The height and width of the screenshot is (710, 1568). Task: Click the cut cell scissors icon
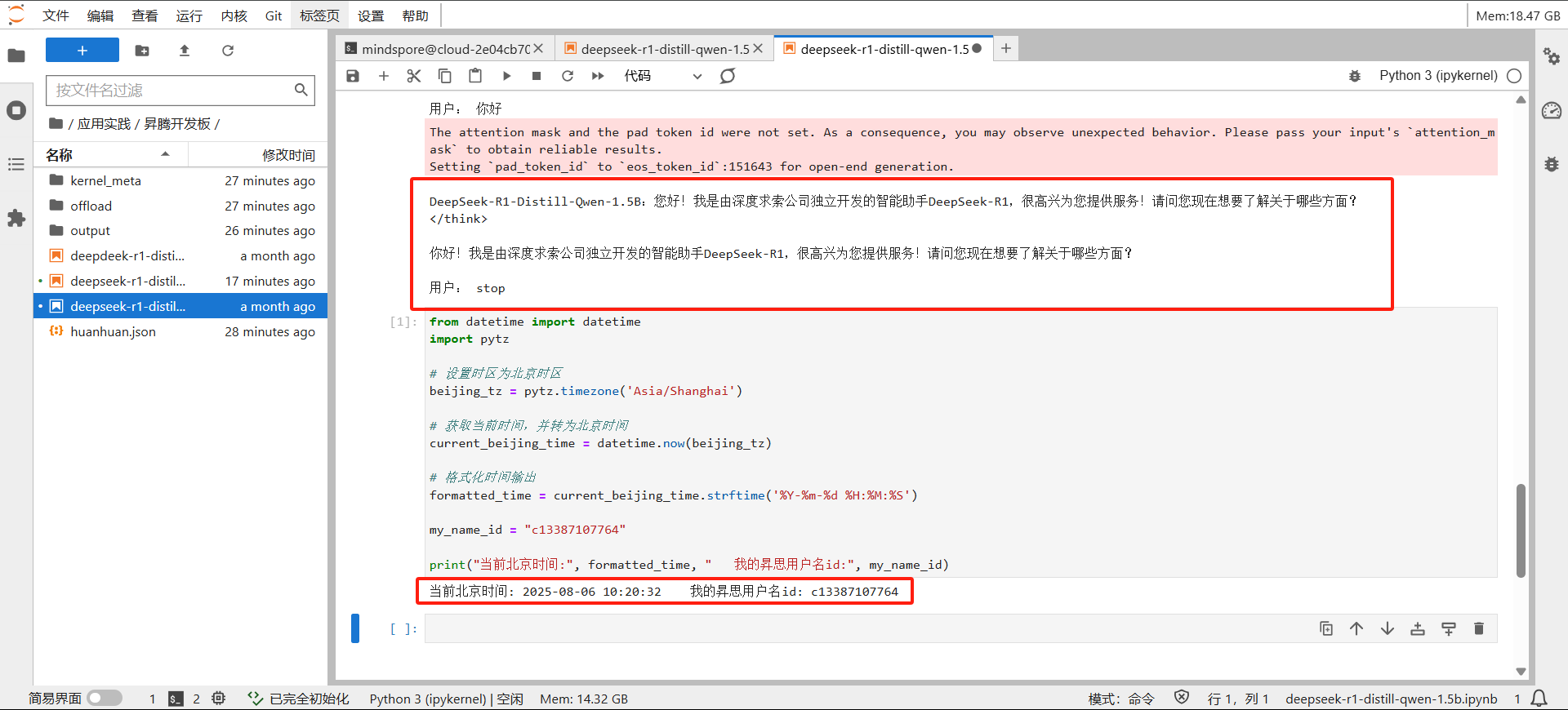coord(414,76)
